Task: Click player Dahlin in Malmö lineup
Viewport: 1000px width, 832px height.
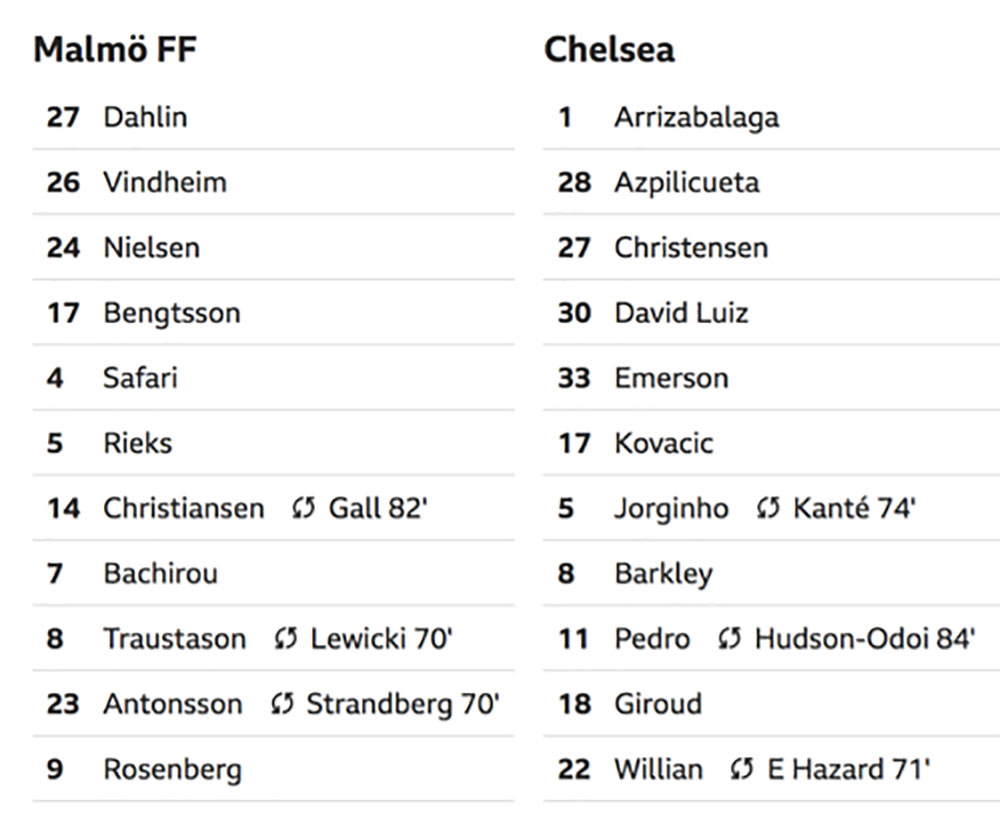Action: 145,117
